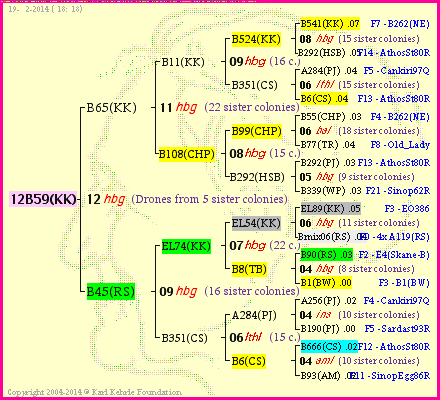This screenshot has height=400, width=440.
Task: Click the A284(PJ) third-generation node
Action: [254, 315]
